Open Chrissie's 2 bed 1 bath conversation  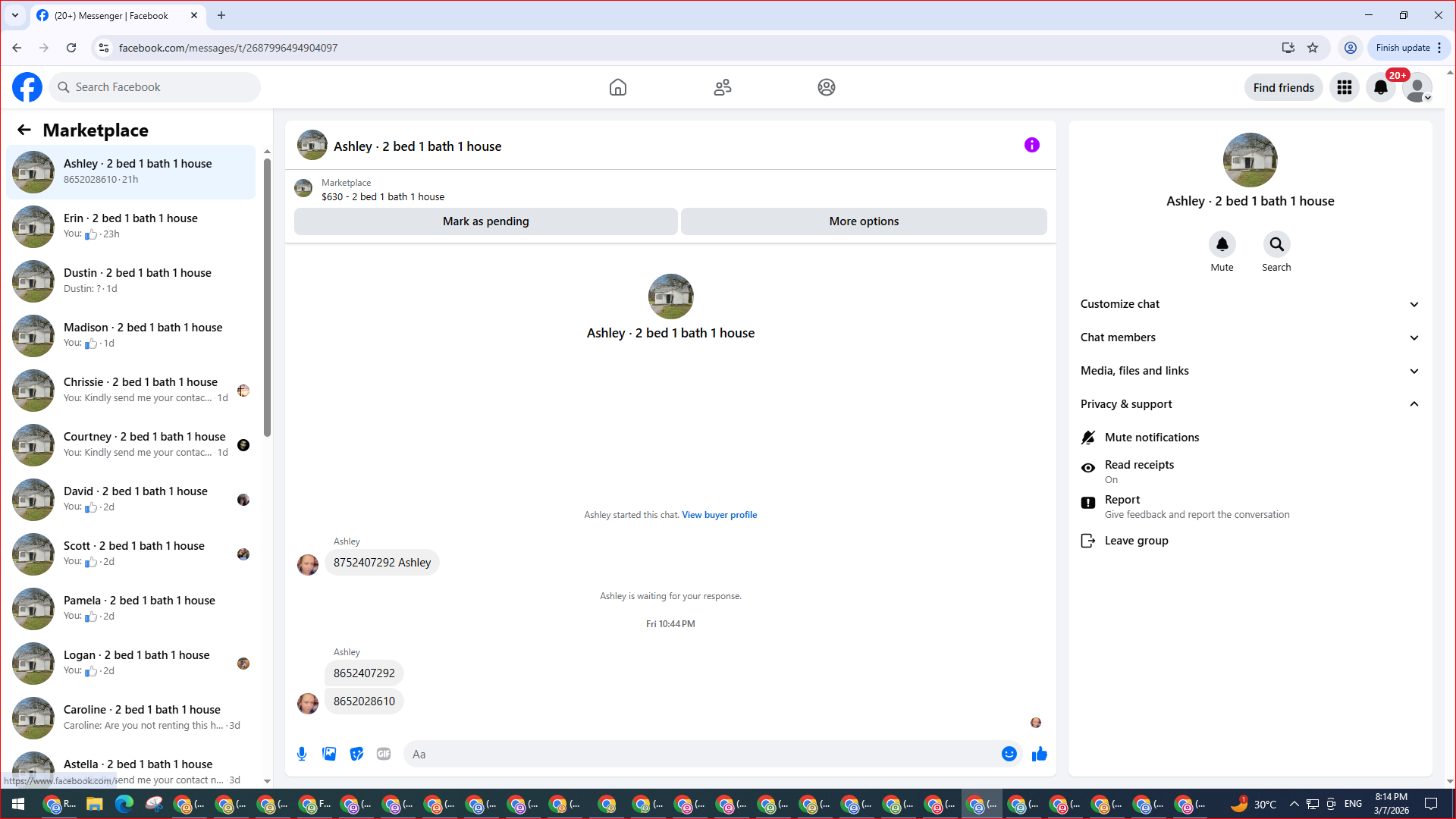[131, 390]
